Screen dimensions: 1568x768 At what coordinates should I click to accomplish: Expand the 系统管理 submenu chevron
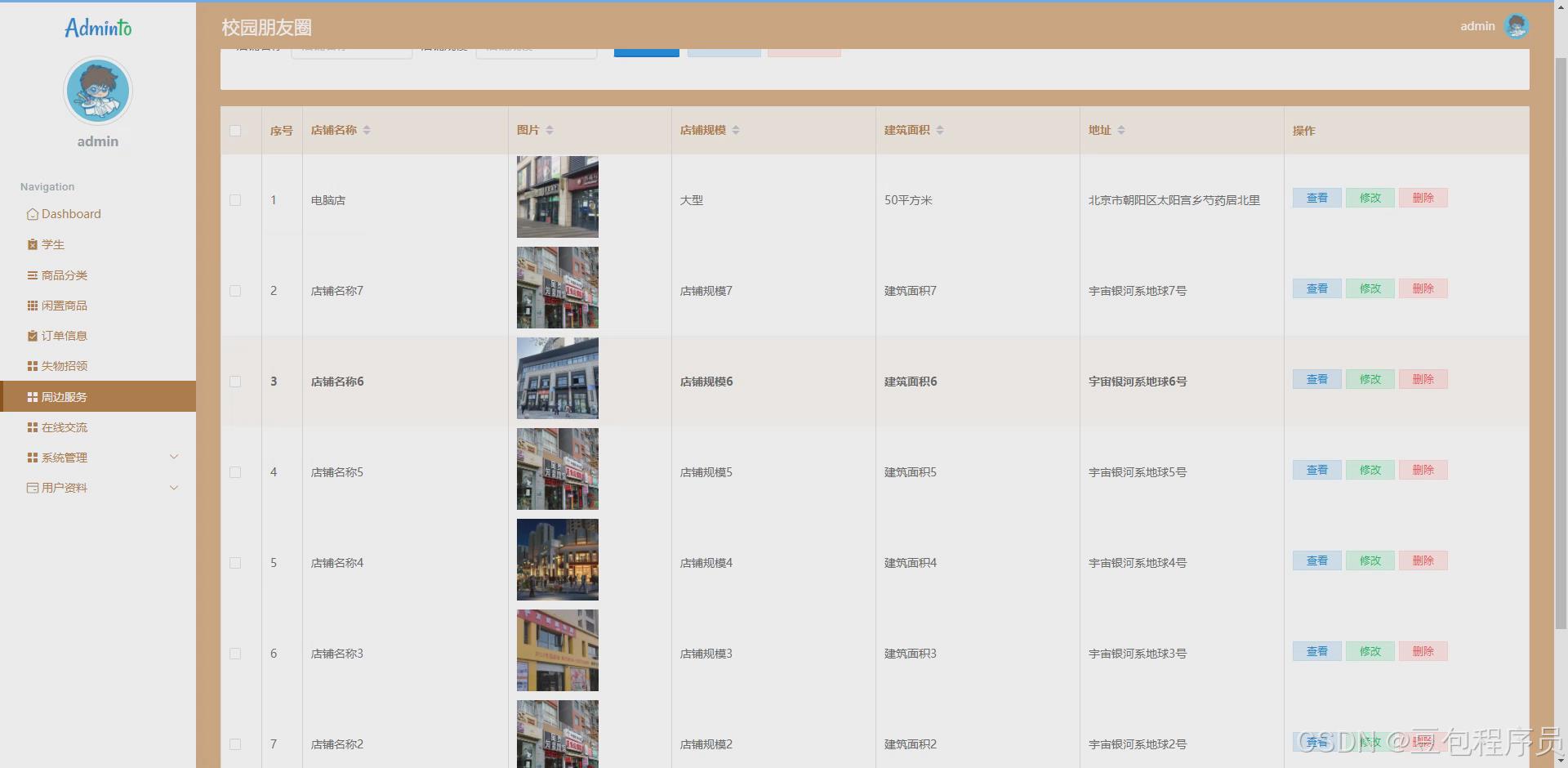pos(174,457)
